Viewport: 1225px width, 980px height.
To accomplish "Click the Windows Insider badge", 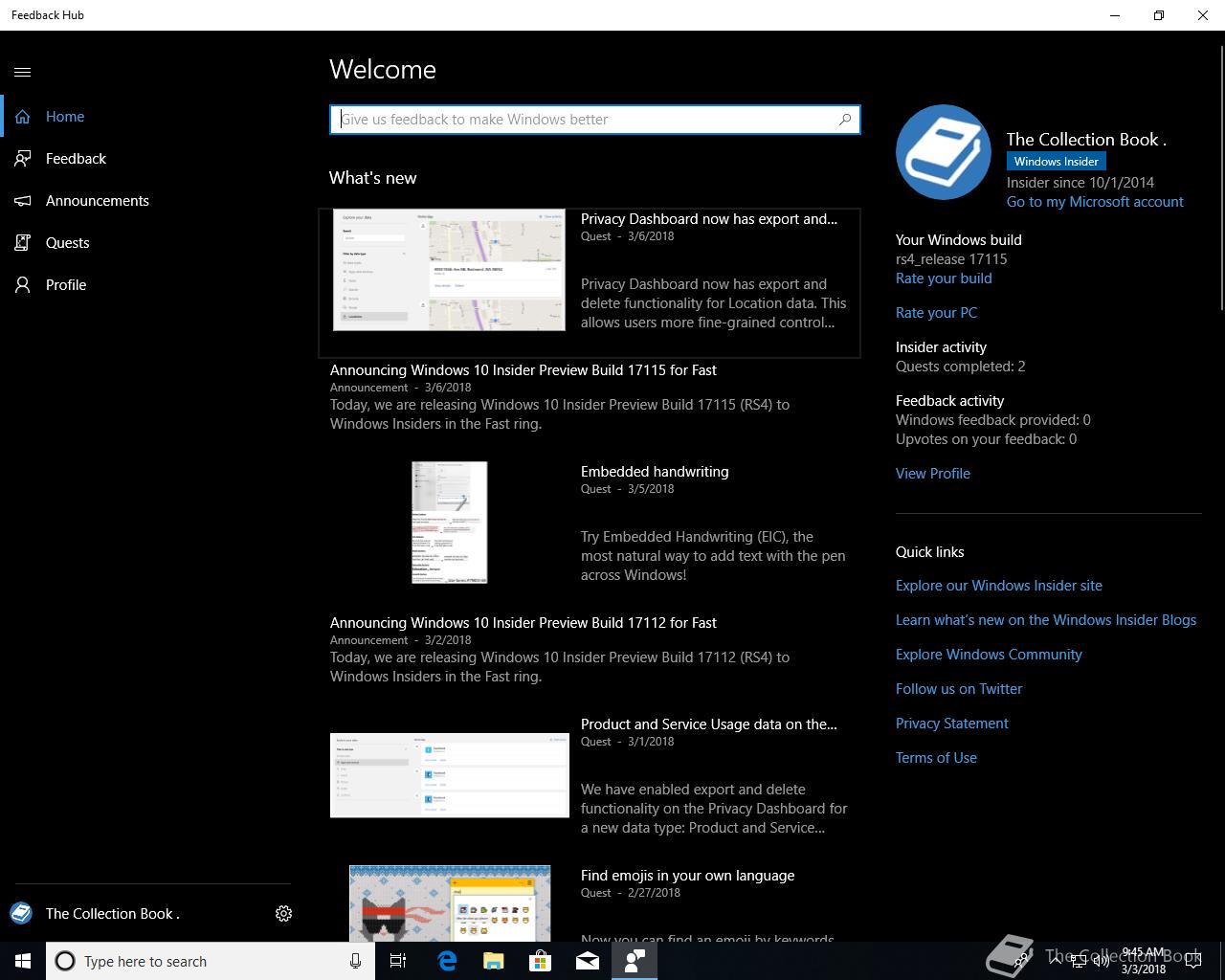I will [x=1057, y=162].
